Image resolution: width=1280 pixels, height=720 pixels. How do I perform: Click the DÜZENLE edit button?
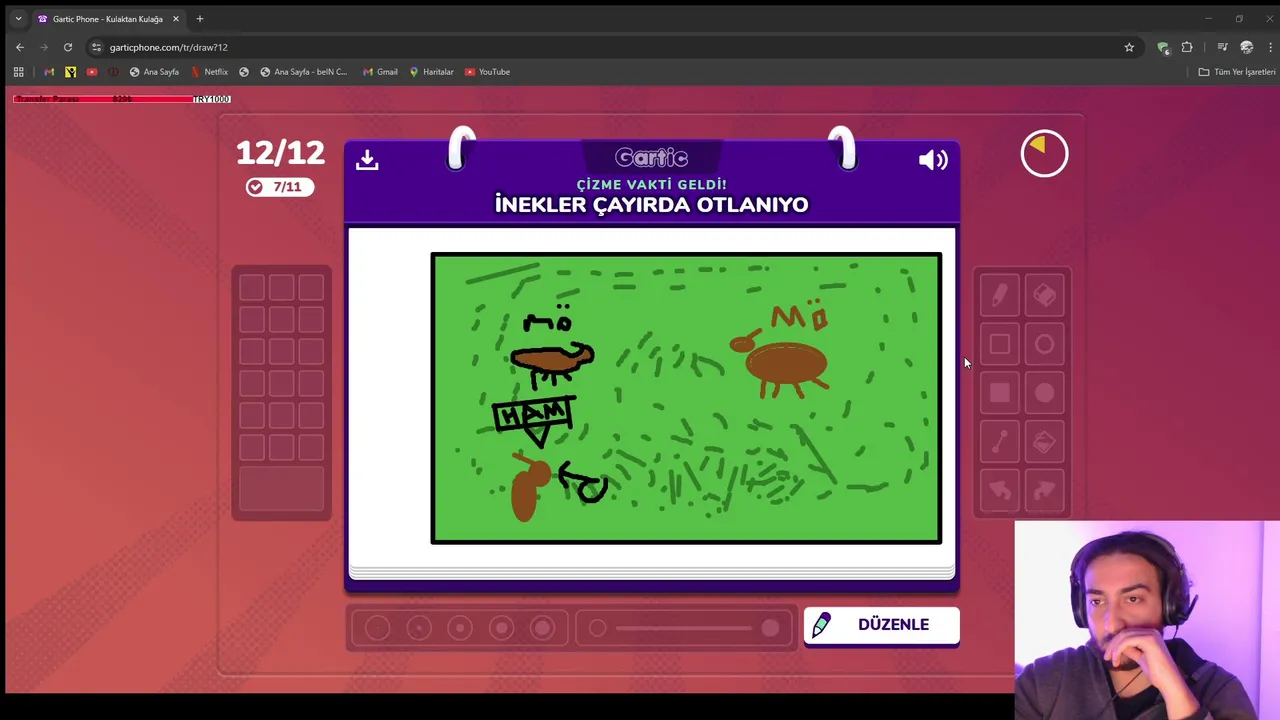pyautogui.click(x=881, y=625)
